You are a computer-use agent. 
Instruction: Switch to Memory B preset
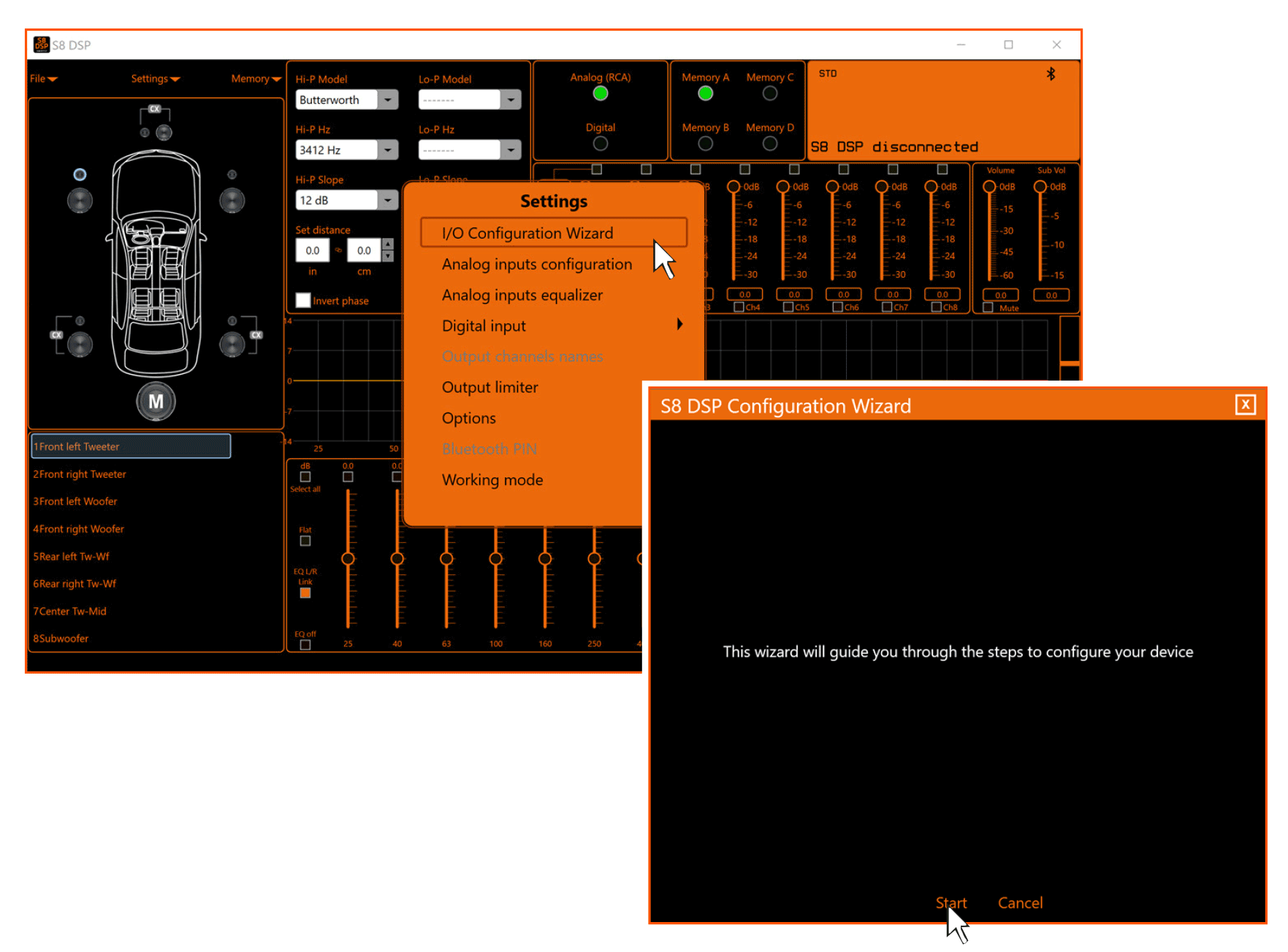tap(705, 144)
